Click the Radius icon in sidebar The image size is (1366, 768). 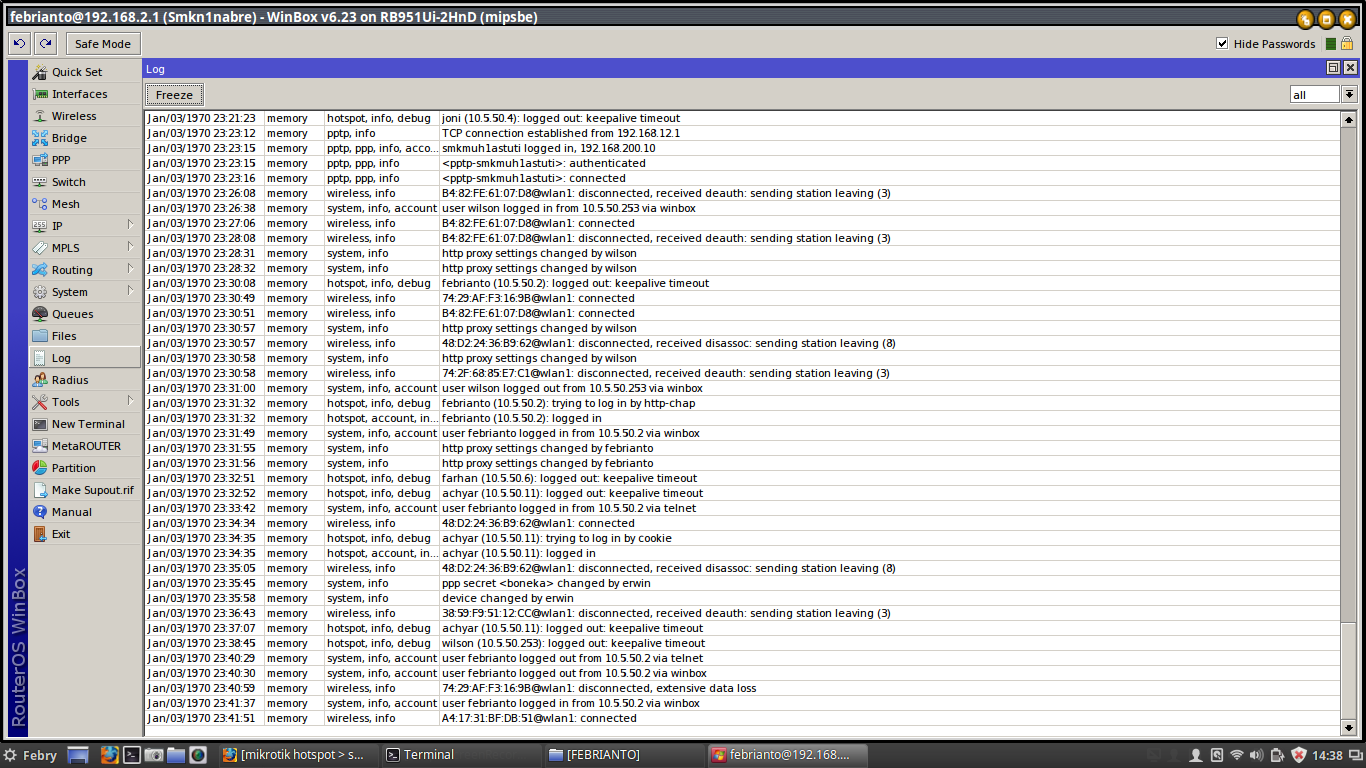point(40,380)
